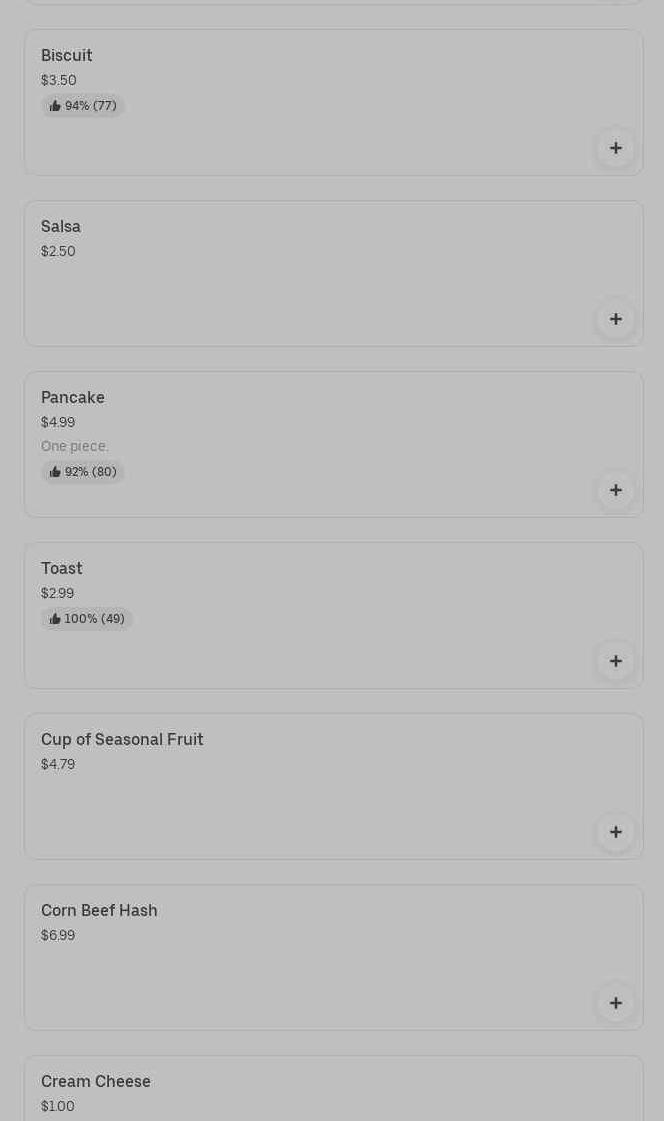This screenshot has width=664, height=1121.
Task: Add Salsa to the cart
Action: tap(615, 319)
